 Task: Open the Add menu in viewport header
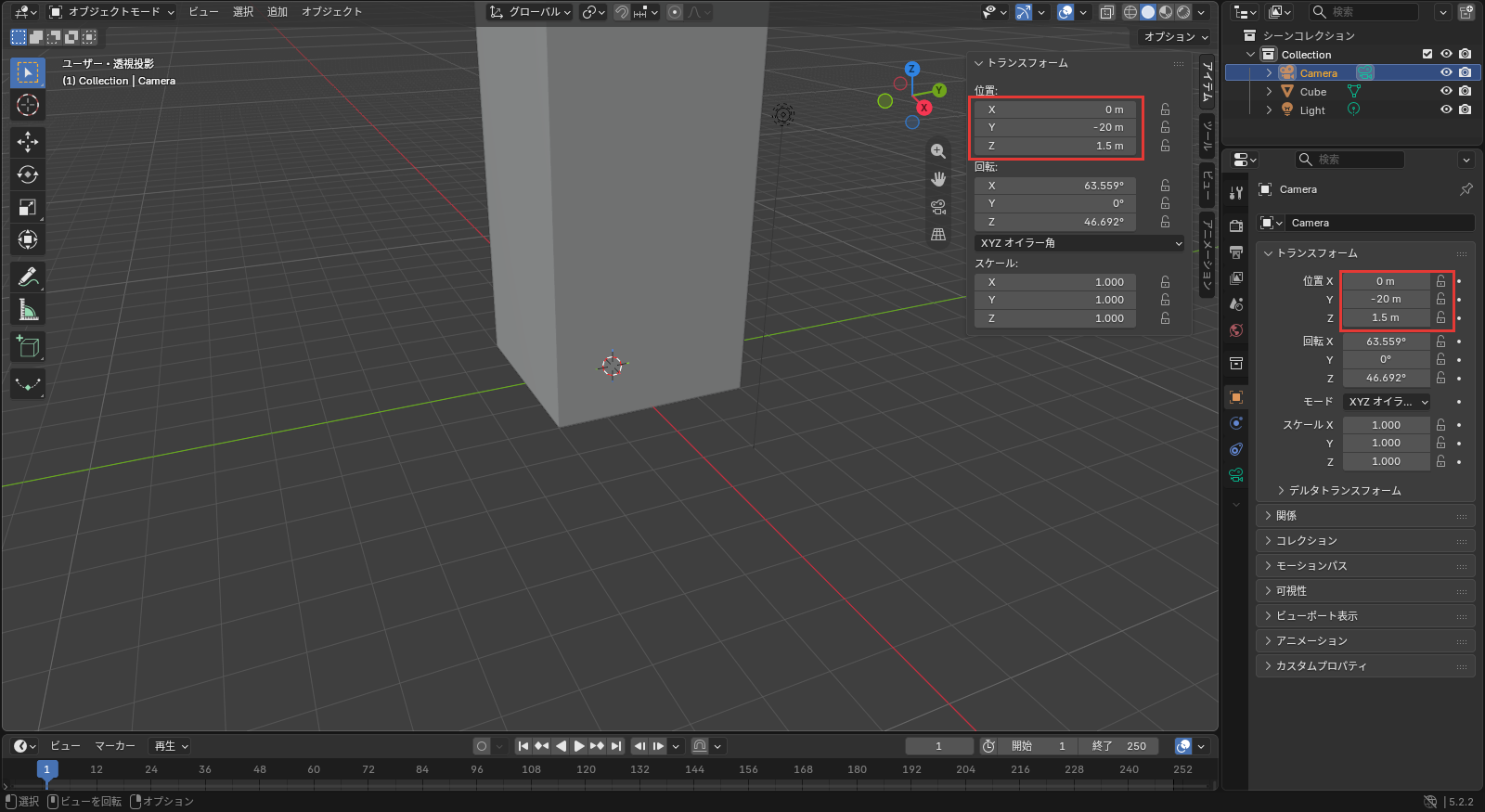point(278,12)
